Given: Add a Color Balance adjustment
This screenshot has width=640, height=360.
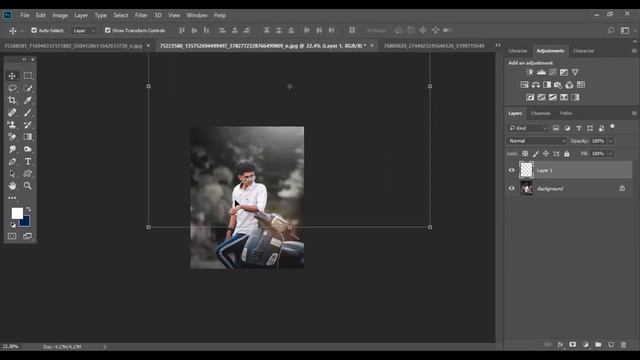Looking at the screenshot, I should click(x=536, y=85).
